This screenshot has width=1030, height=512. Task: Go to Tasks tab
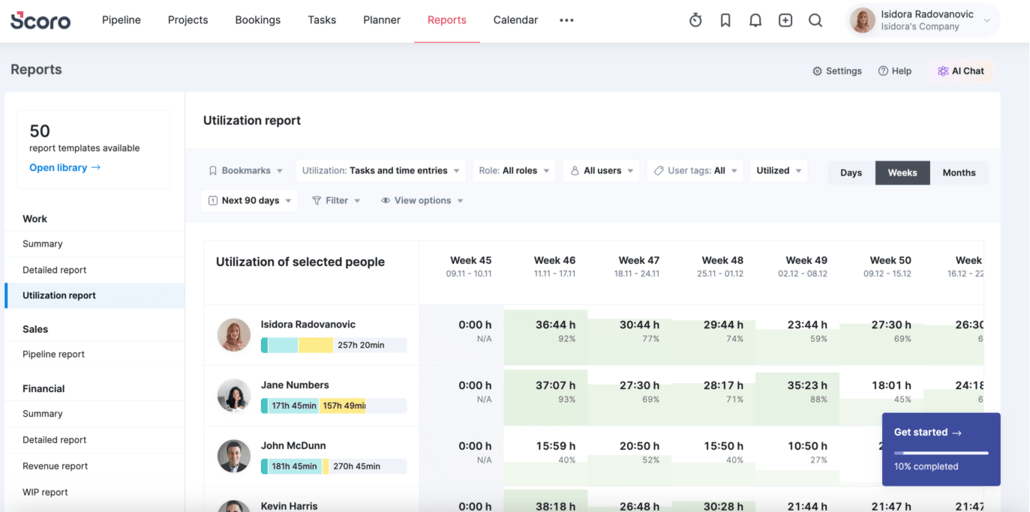click(322, 20)
